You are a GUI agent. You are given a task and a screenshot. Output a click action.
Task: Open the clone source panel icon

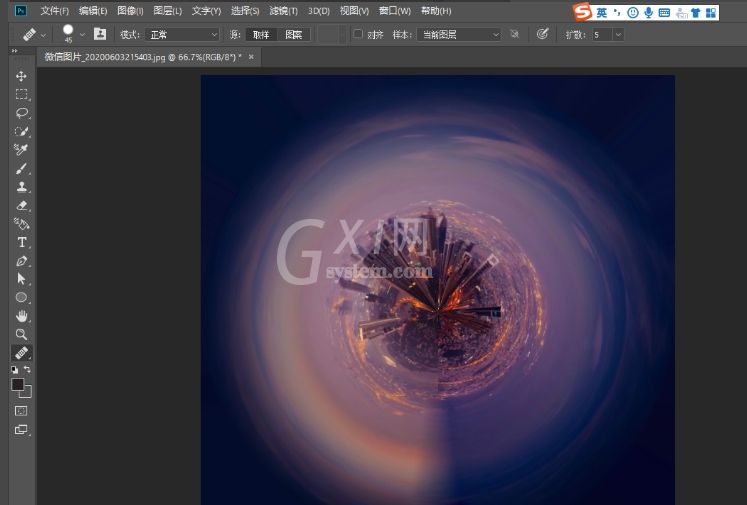click(x=100, y=34)
